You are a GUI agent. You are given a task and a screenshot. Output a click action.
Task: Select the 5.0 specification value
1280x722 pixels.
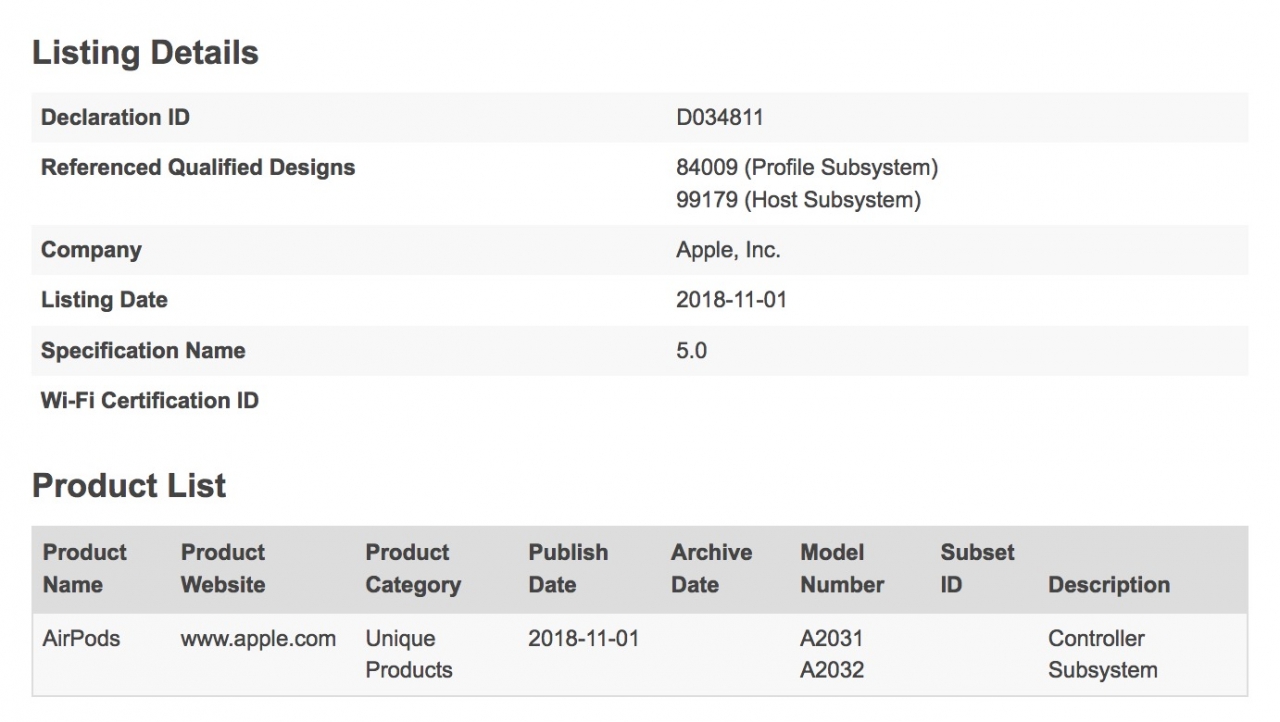coord(691,350)
